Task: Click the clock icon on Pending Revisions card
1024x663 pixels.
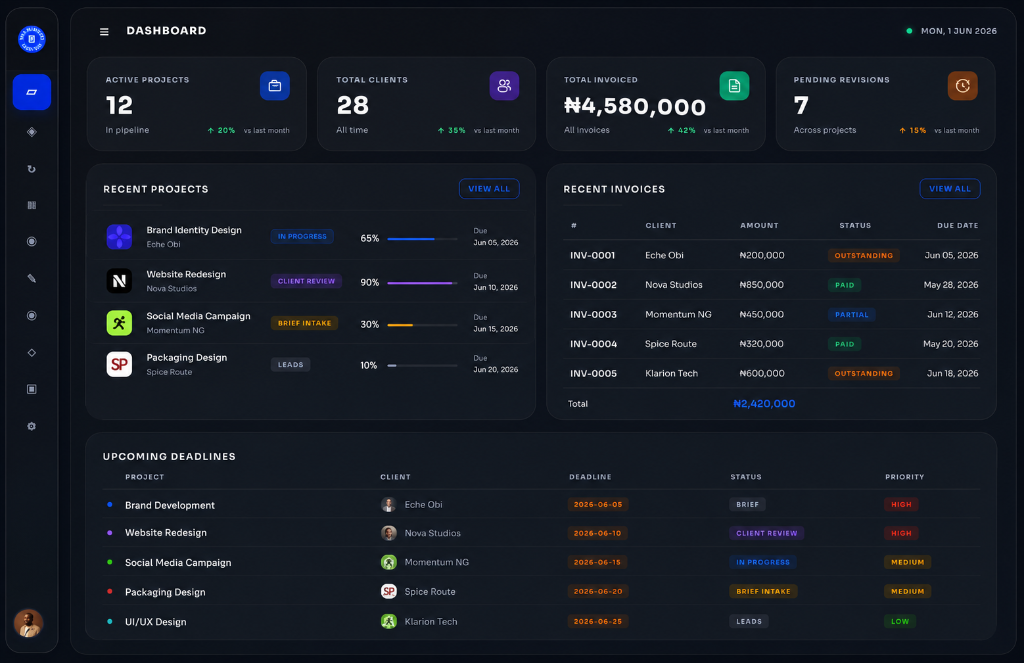Action: pos(963,86)
